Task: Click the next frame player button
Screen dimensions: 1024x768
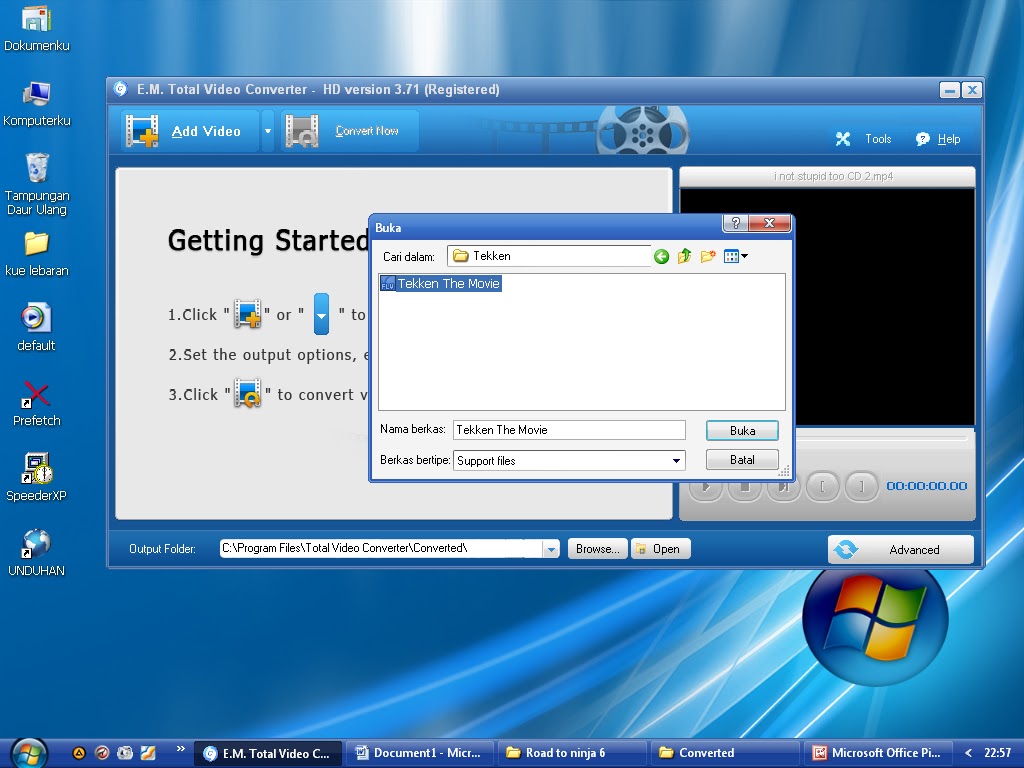Action: (x=784, y=487)
